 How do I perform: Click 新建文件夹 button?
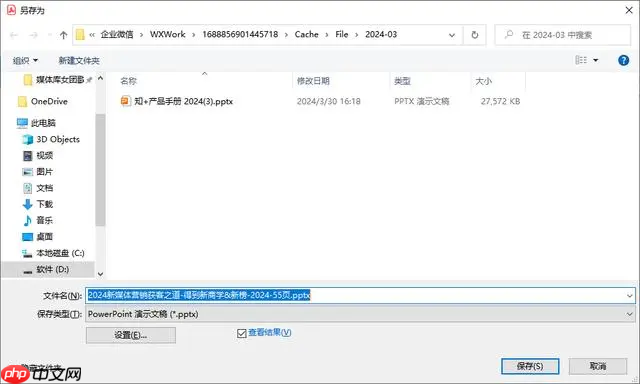(79, 60)
